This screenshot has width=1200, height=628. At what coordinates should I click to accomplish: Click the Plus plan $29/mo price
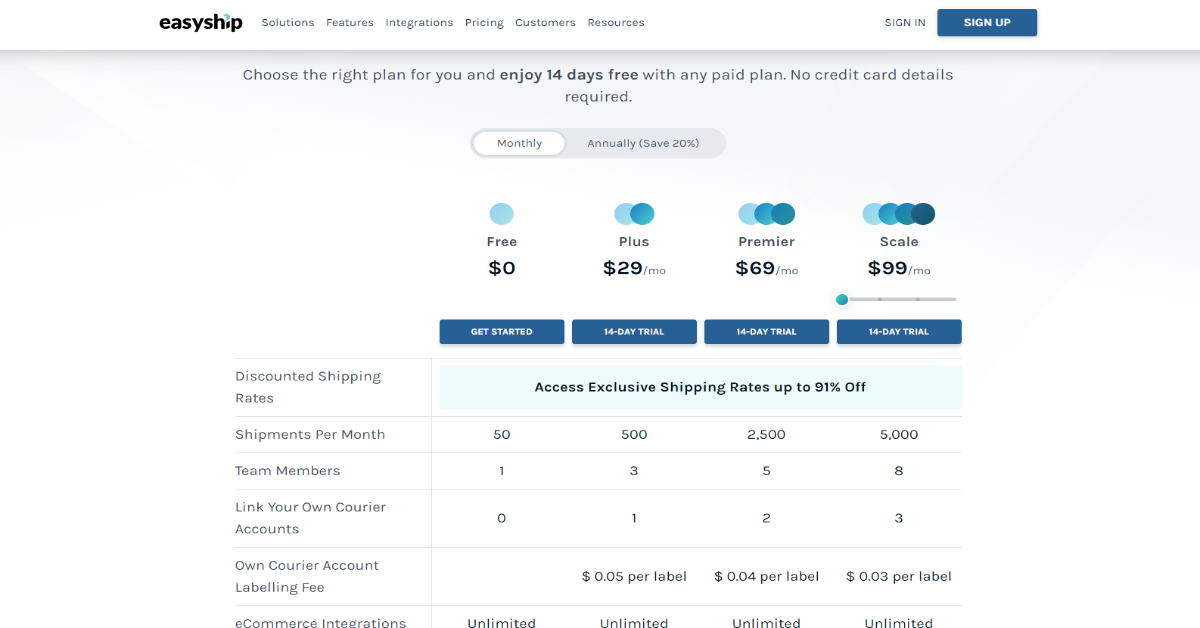(634, 268)
